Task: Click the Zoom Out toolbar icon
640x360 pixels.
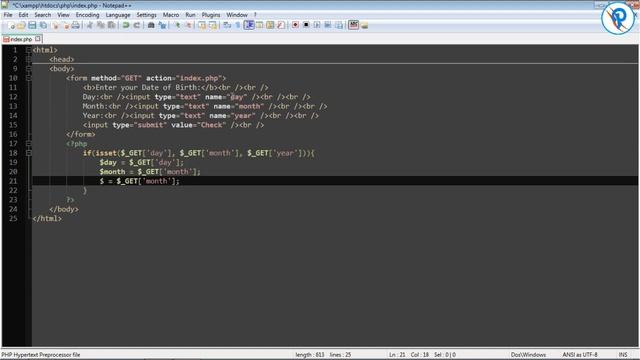Action: tap(188, 25)
